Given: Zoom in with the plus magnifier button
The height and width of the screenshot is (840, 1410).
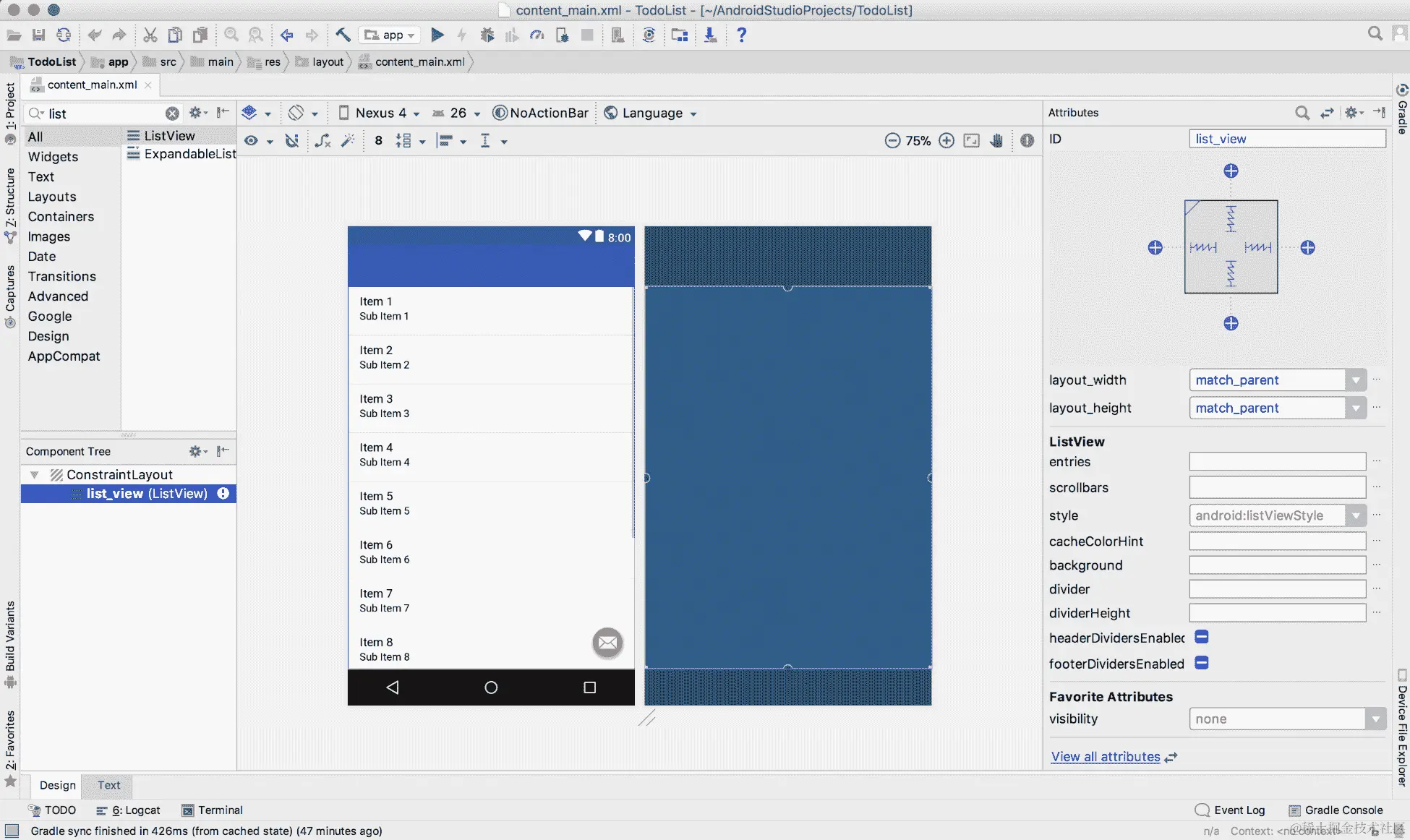Looking at the screenshot, I should pyautogui.click(x=947, y=141).
